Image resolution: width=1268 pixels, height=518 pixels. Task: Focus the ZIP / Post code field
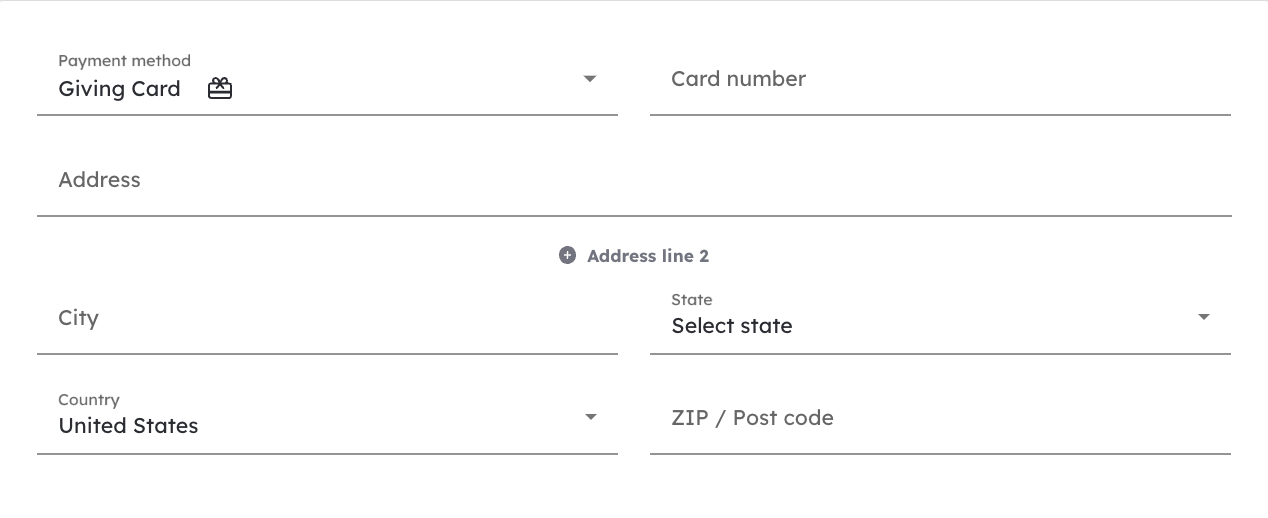click(x=940, y=418)
